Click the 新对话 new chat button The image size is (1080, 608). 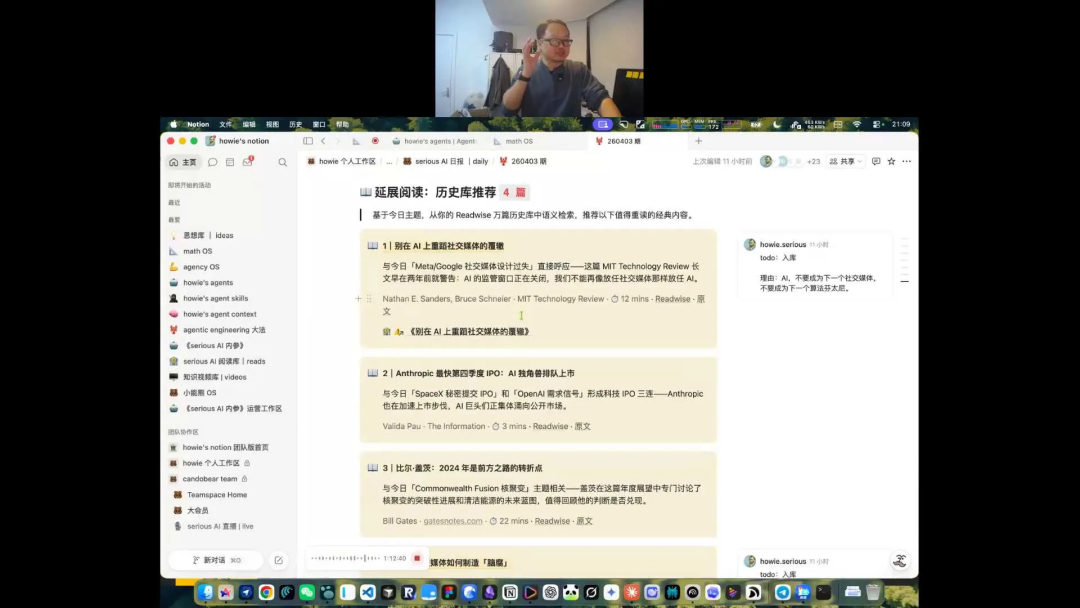[x=216, y=560]
